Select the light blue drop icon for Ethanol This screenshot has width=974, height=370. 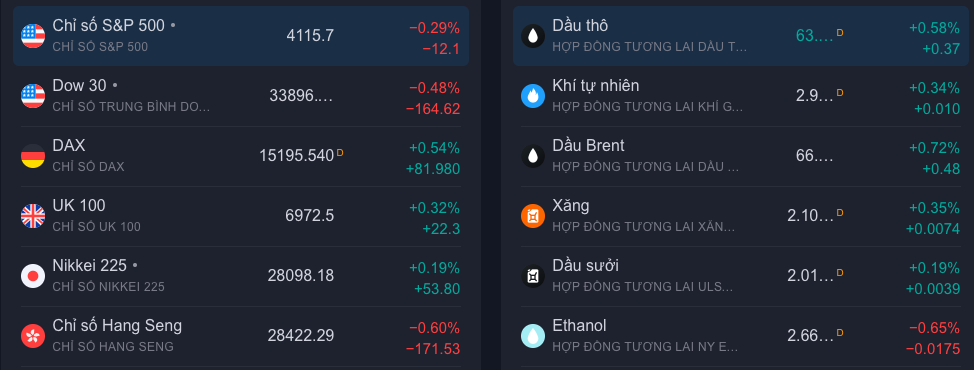pyautogui.click(x=533, y=336)
